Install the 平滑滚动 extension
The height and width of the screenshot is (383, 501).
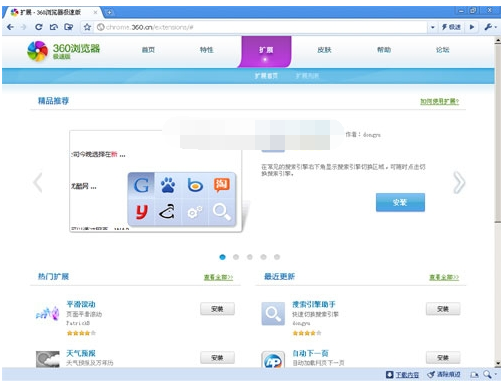(x=217, y=309)
